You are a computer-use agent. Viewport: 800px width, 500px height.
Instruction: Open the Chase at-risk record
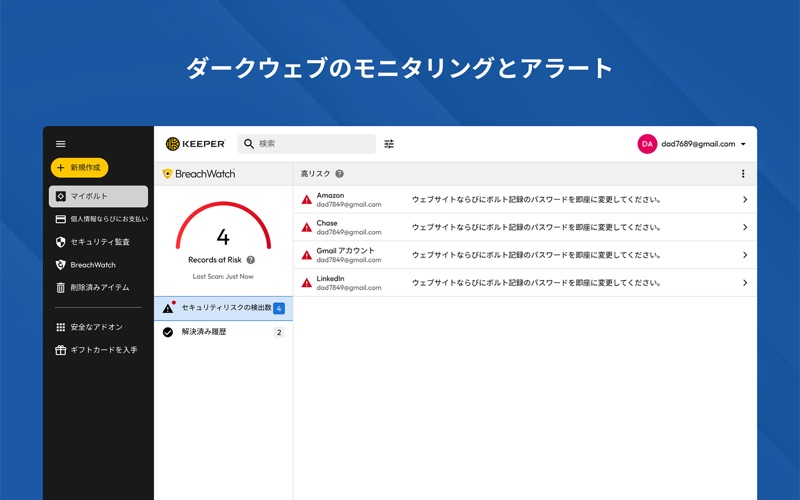coord(525,227)
